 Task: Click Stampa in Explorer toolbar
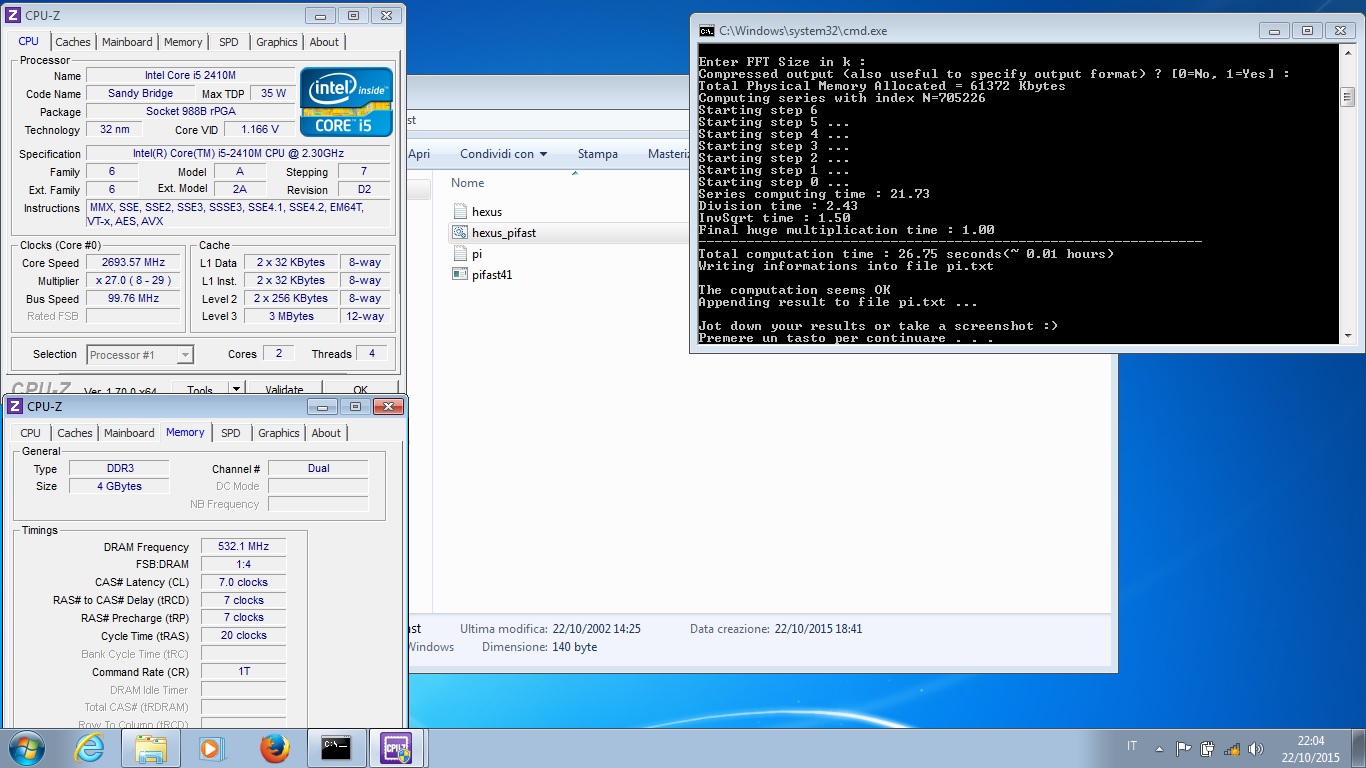click(598, 154)
